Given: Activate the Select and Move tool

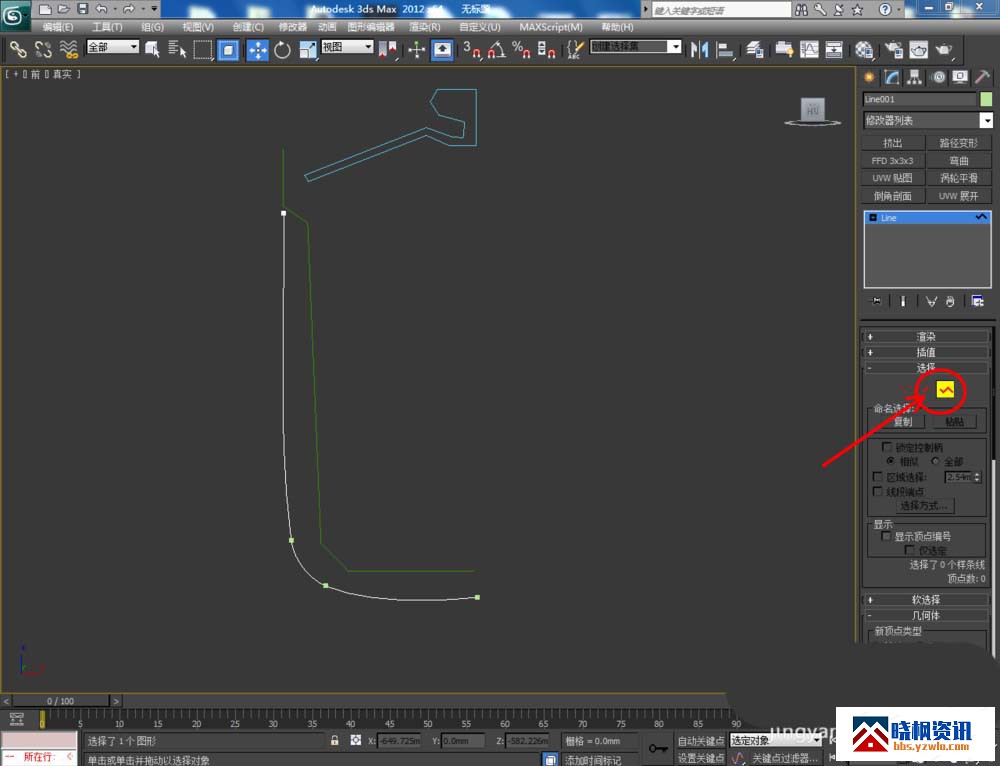Looking at the screenshot, I should 258,50.
